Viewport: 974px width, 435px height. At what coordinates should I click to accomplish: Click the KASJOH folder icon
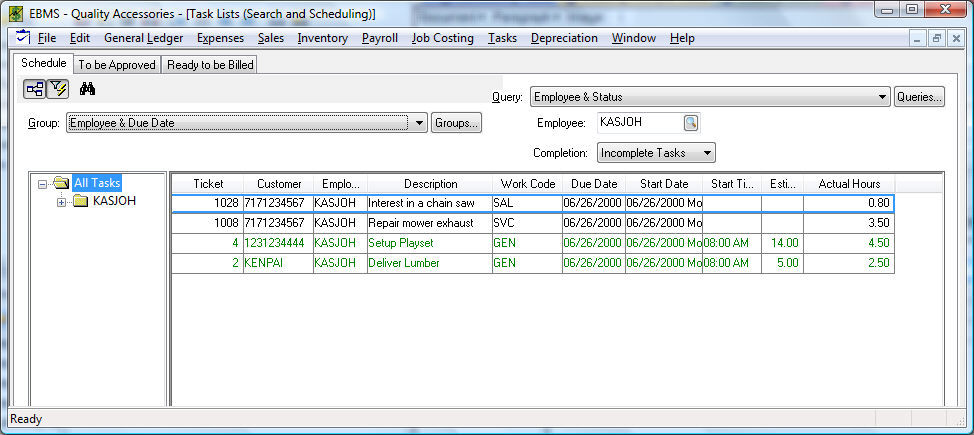(x=81, y=201)
